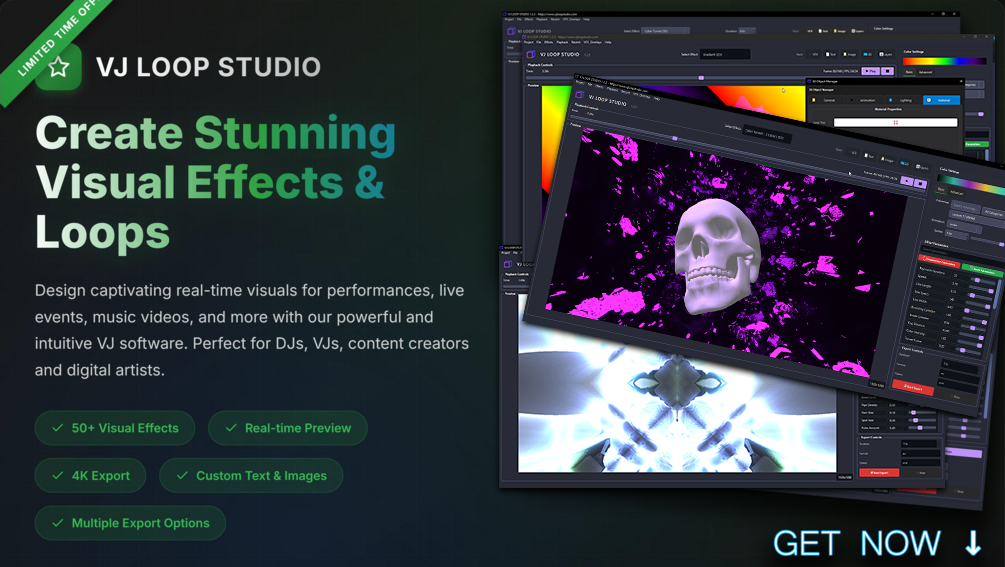This screenshot has width=1005, height=567.
Task: Open VFX_Overlays menu in Gradient window
Action: coord(592,42)
